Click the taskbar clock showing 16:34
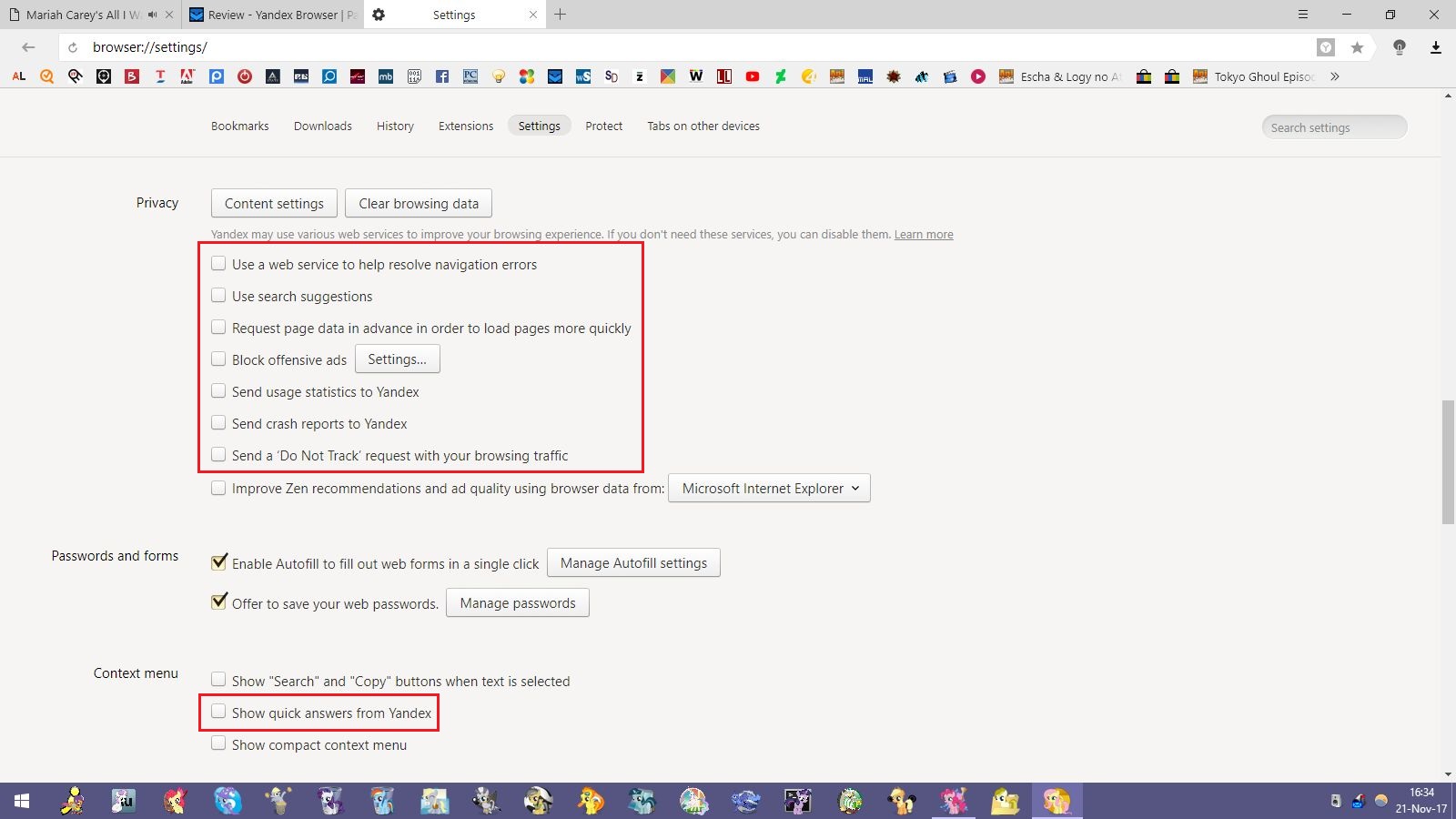This screenshot has height=819, width=1456. (x=1421, y=801)
